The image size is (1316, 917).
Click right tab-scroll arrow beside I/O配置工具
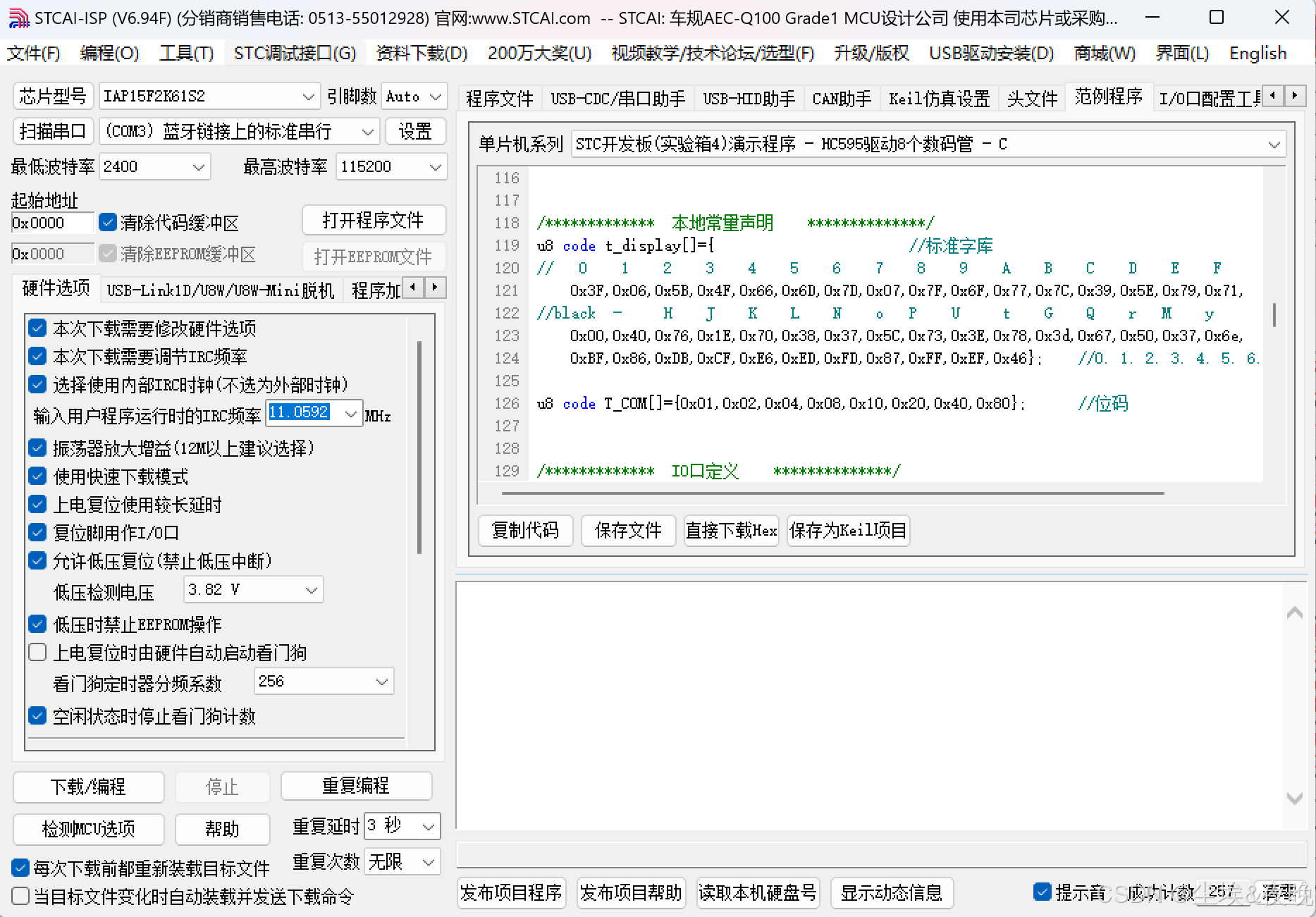pyautogui.click(x=1294, y=95)
